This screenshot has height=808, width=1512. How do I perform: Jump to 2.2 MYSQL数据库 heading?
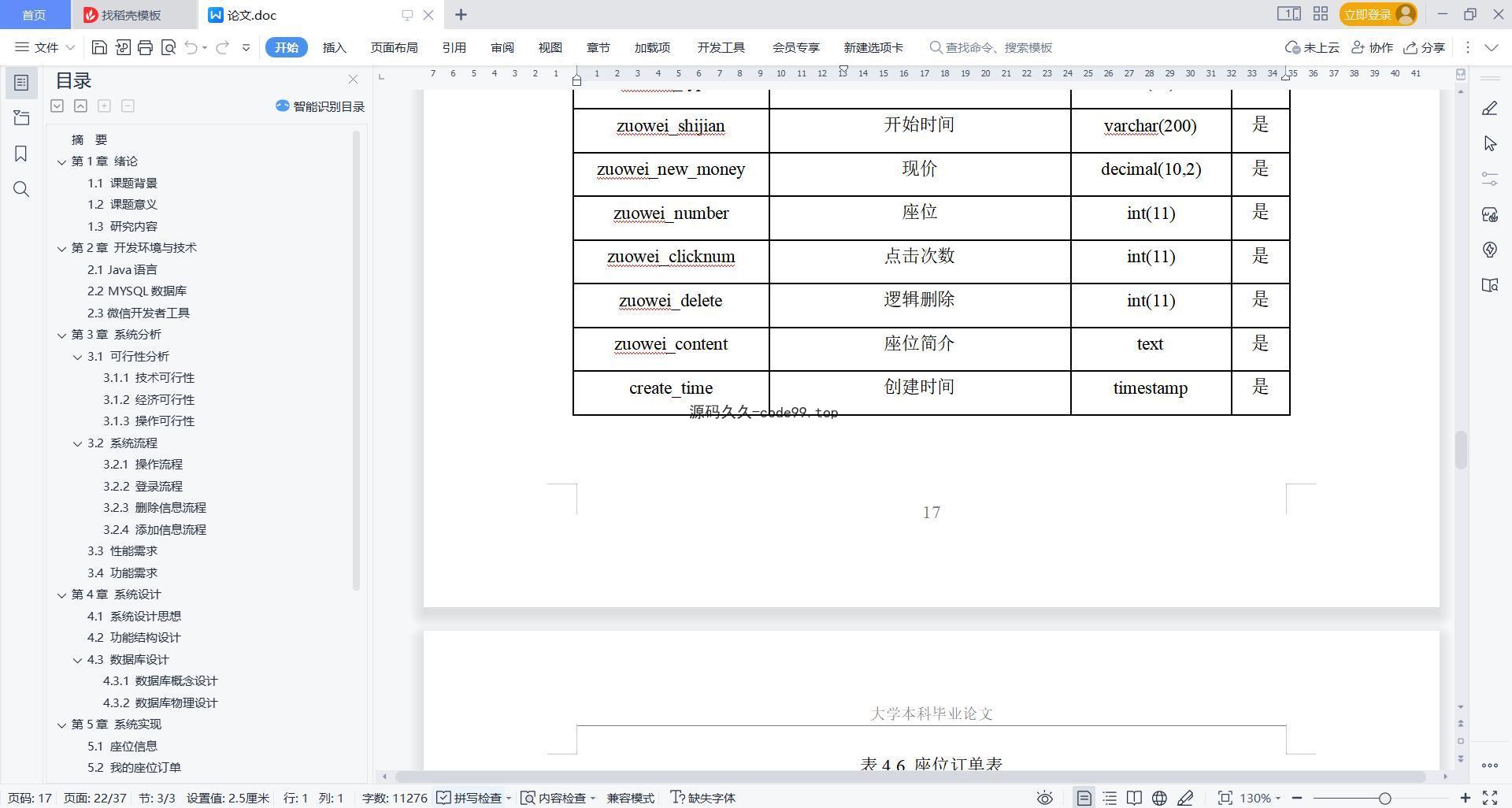(x=137, y=291)
